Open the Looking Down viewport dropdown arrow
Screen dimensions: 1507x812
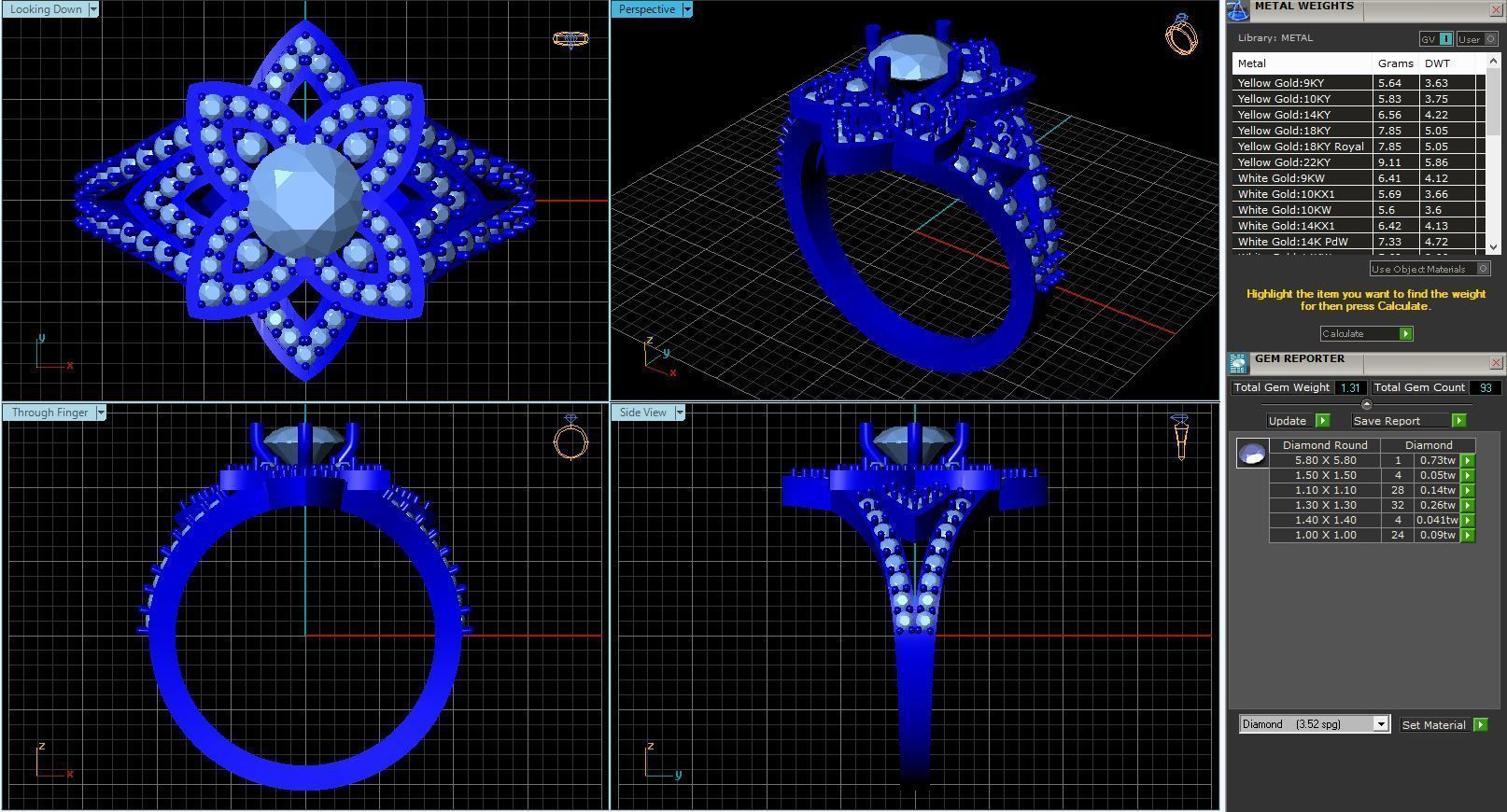pyautogui.click(x=93, y=9)
